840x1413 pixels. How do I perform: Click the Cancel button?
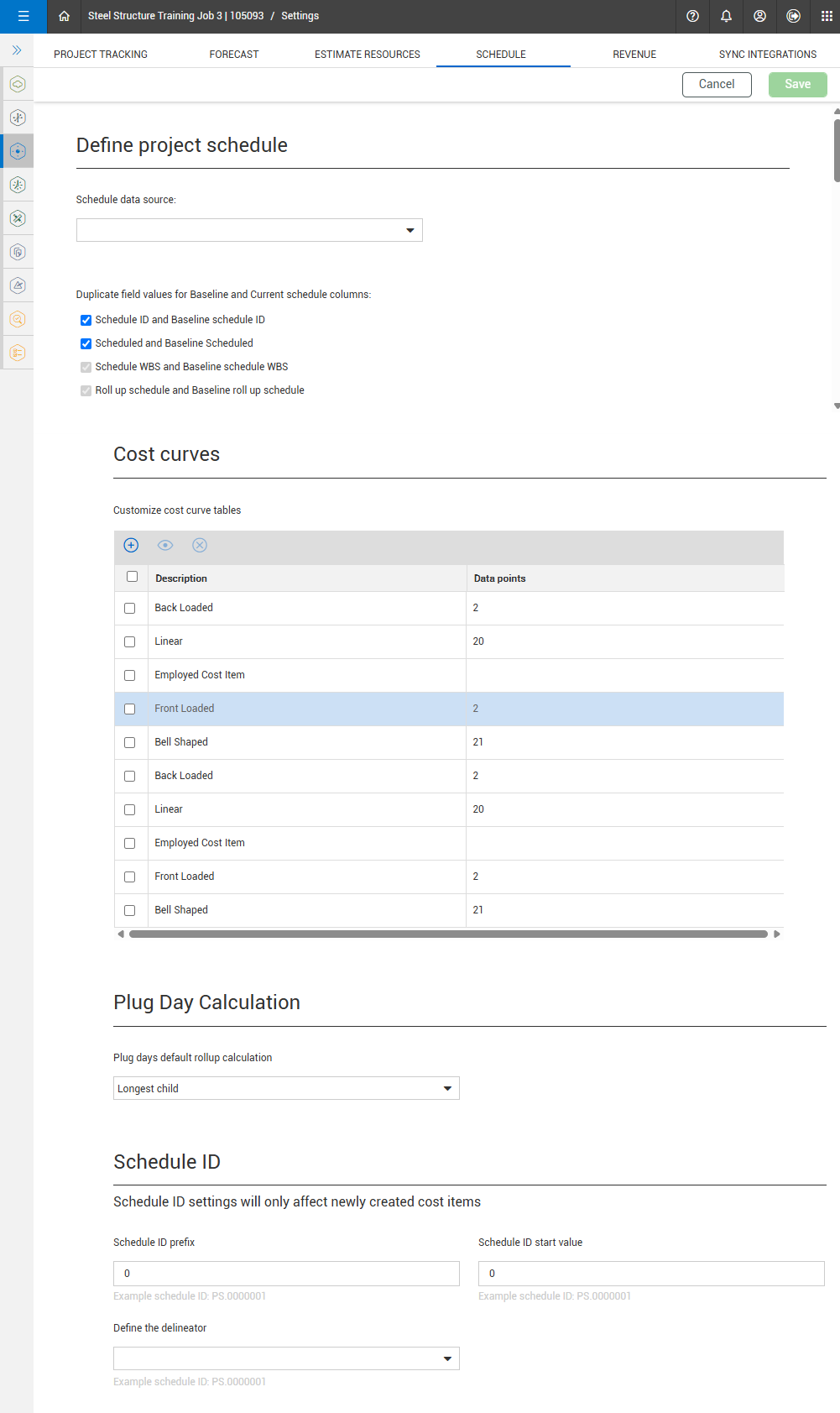[x=717, y=84]
